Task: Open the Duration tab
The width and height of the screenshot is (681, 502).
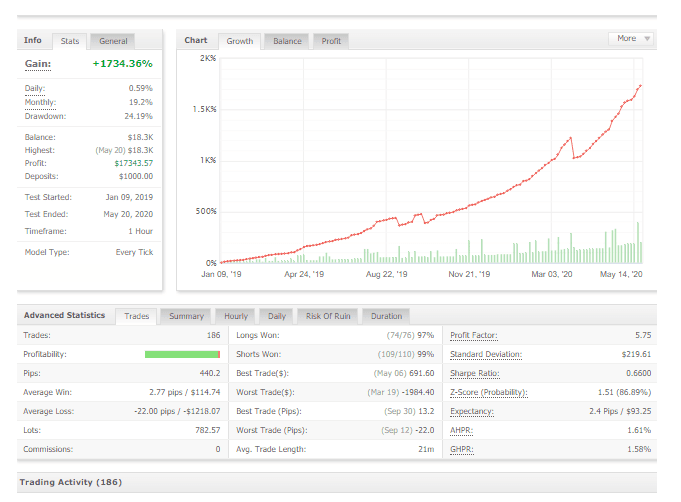Action: (x=386, y=316)
